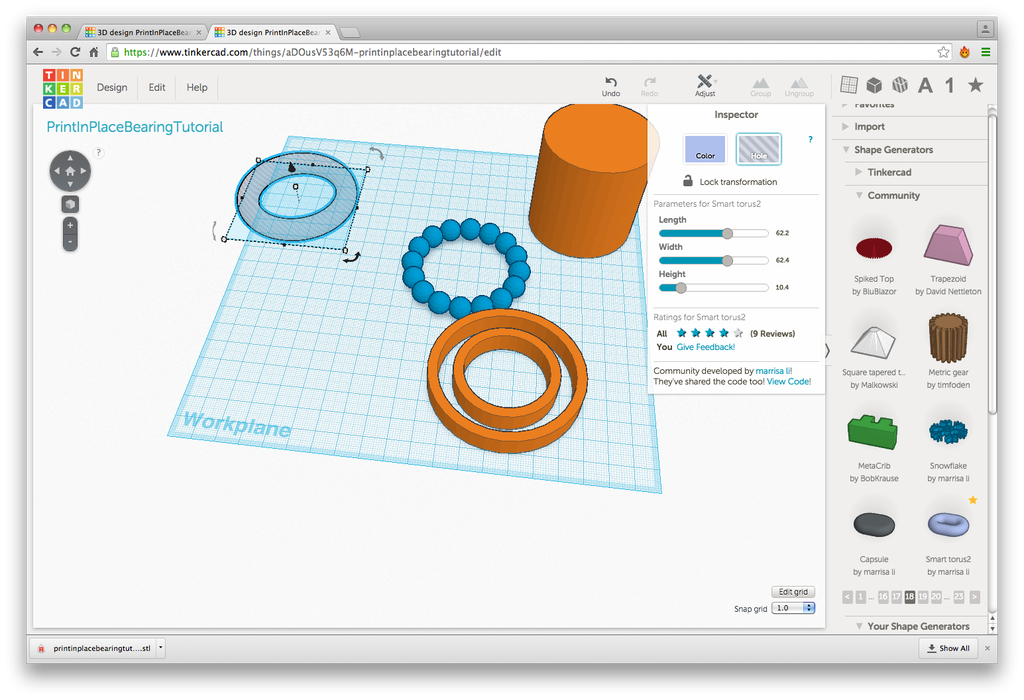Viewport: 1024px width, 700px height.
Task: Click the Tinkercad logo
Action: coord(63,88)
